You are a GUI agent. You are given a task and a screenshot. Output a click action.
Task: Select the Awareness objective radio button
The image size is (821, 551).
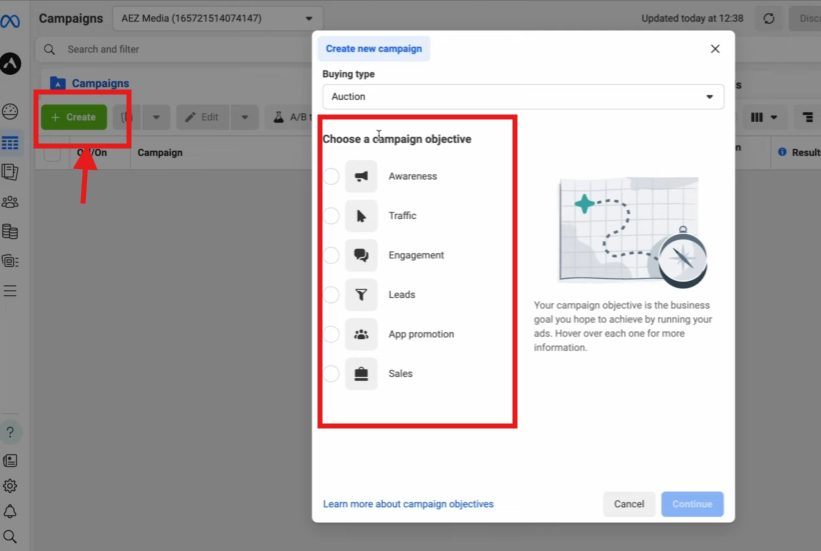click(x=331, y=177)
